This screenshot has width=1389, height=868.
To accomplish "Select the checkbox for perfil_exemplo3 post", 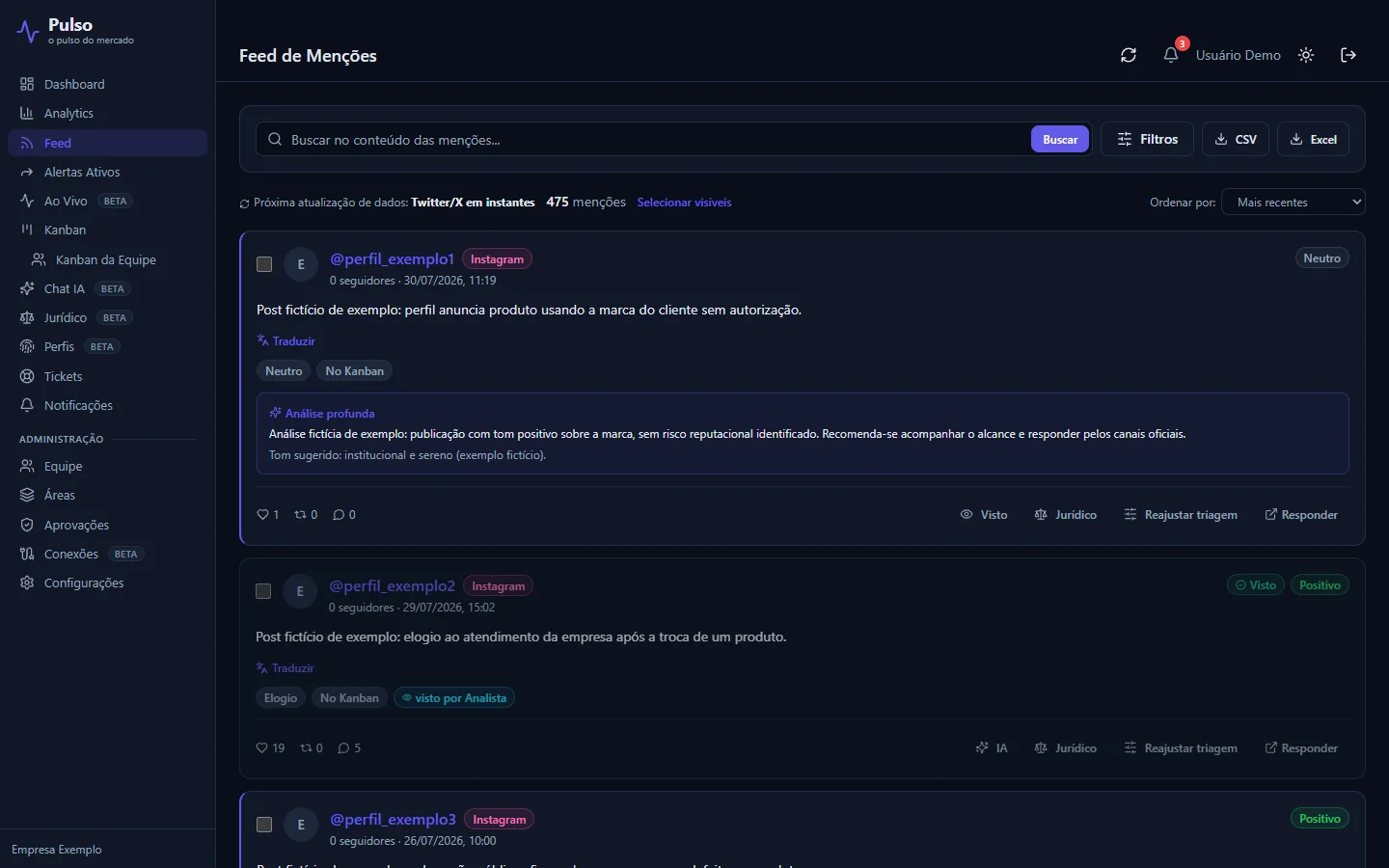I will pyautogui.click(x=264, y=825).
